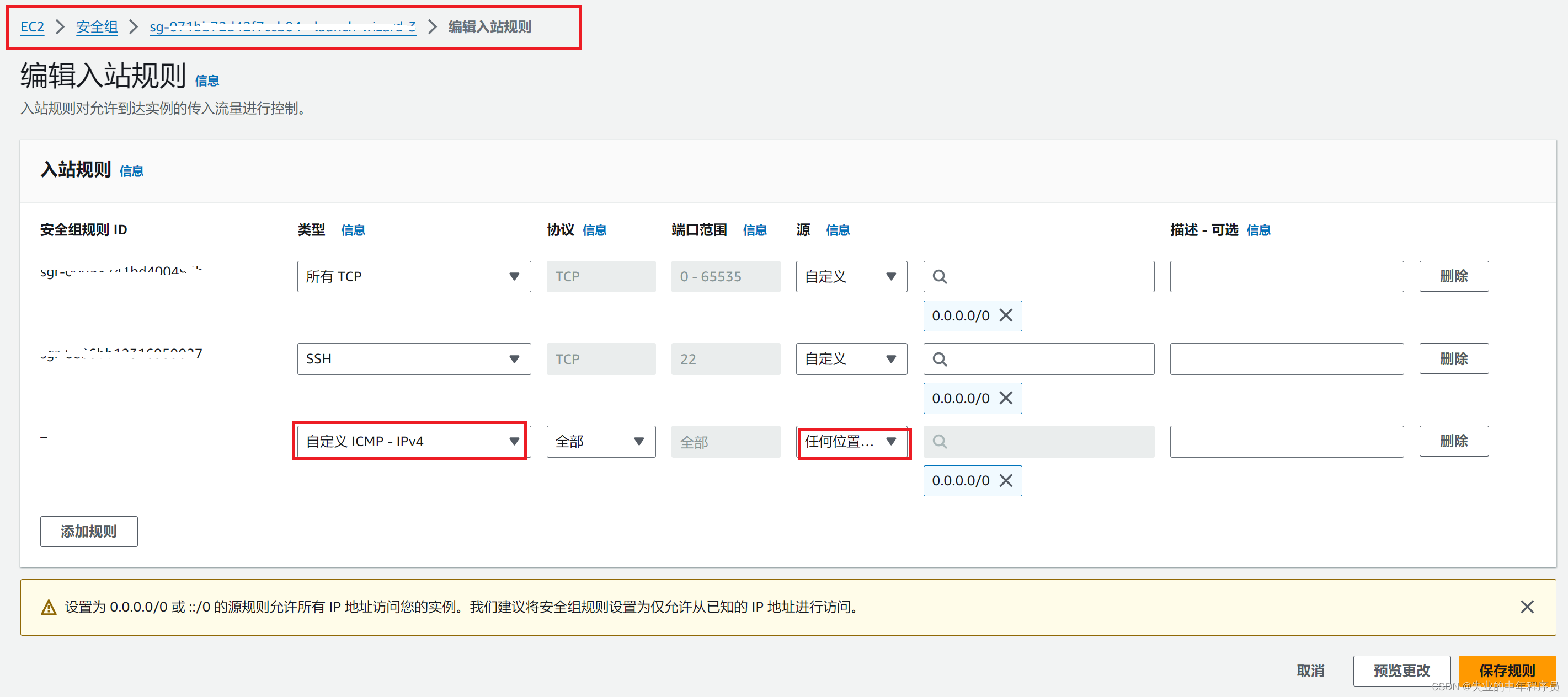Click search magnifier icon in 所有 TCP row
Image resolution: width=1568 pixels, height=697 pixels.
(940, 277)
